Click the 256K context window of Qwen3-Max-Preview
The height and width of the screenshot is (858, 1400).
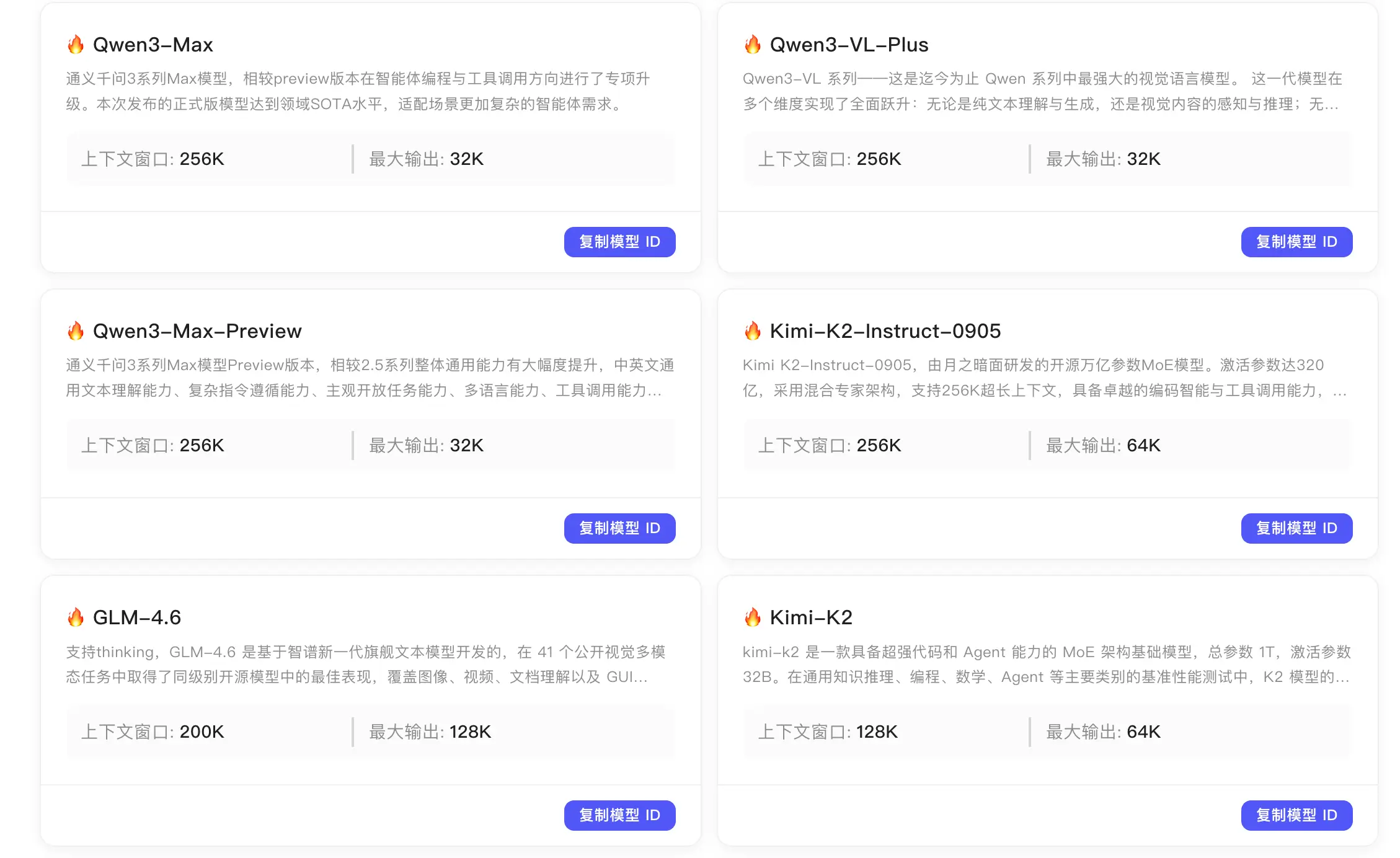tap(202, 446)
